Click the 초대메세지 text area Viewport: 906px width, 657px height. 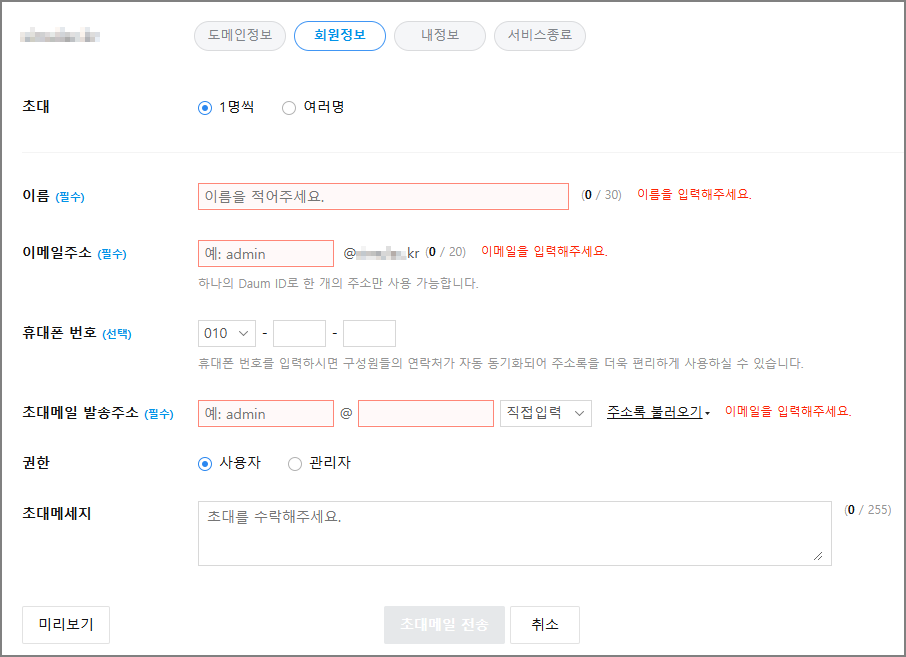(x=515, y=533)
